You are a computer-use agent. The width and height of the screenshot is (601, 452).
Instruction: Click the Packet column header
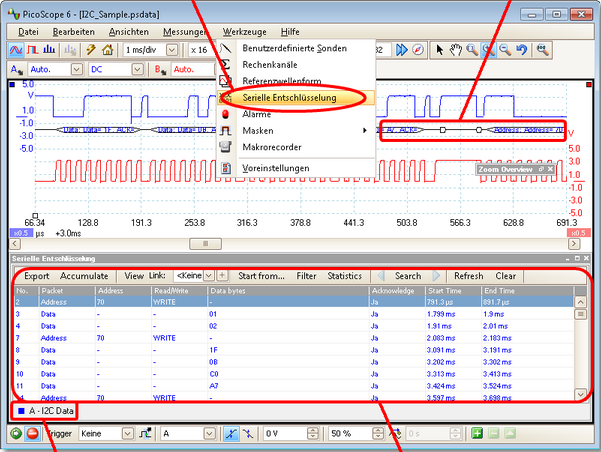coord(67,291)
